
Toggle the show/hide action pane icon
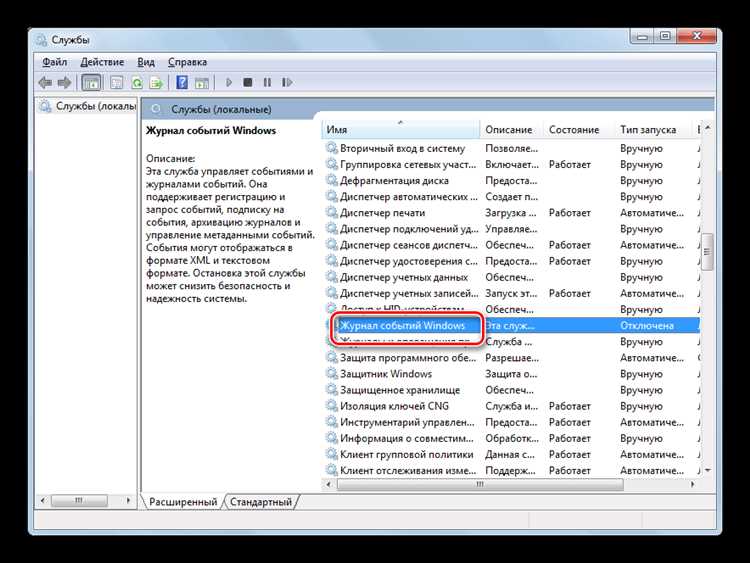point(202,83)
